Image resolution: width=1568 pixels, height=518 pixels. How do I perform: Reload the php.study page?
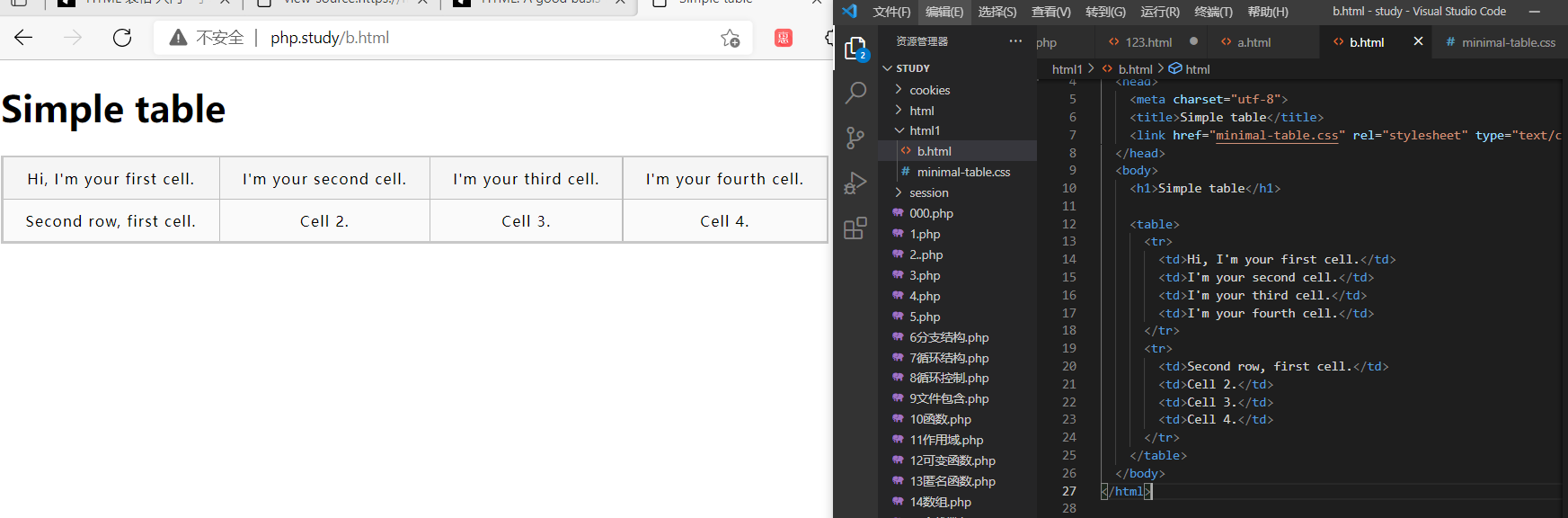coord(122,38)
